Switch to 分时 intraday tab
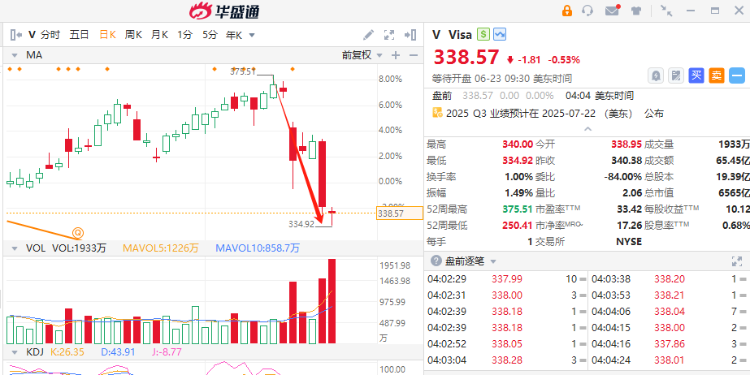Image resolution: width=750 pixels, height=375 pixels. pyautogui.click(x=50, y=35)
